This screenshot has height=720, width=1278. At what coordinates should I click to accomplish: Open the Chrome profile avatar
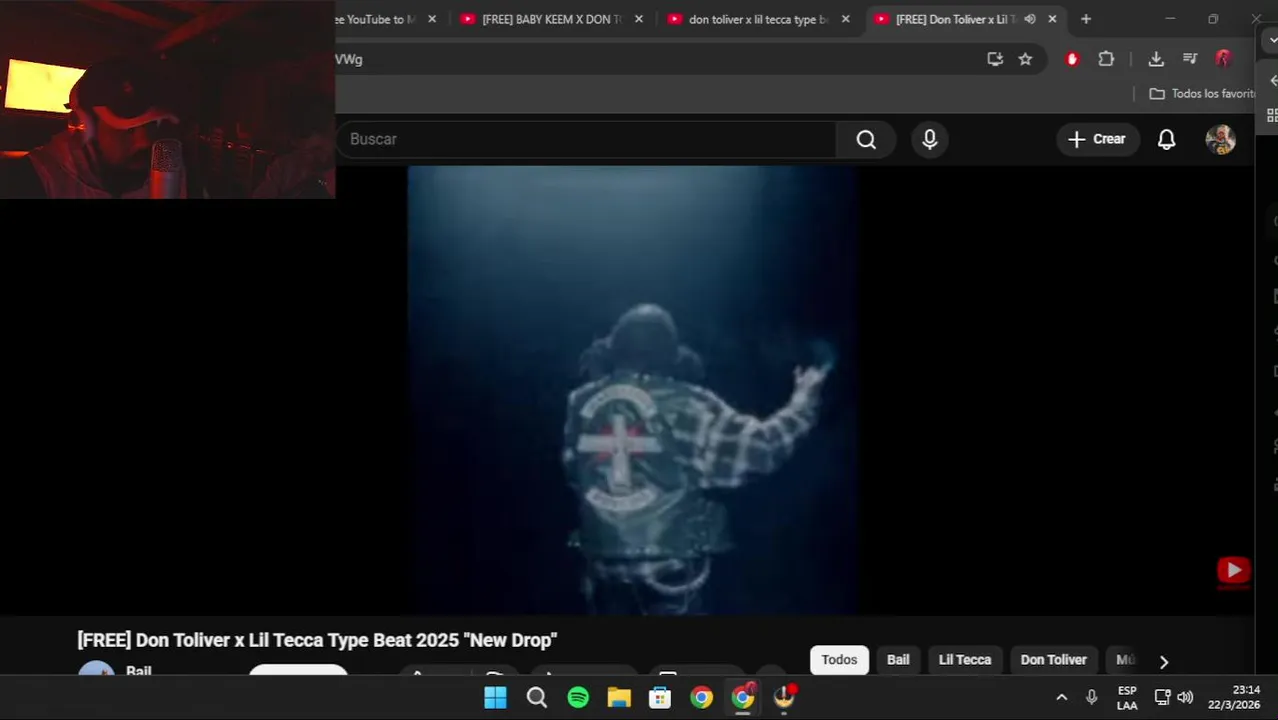coord(1223,59)
